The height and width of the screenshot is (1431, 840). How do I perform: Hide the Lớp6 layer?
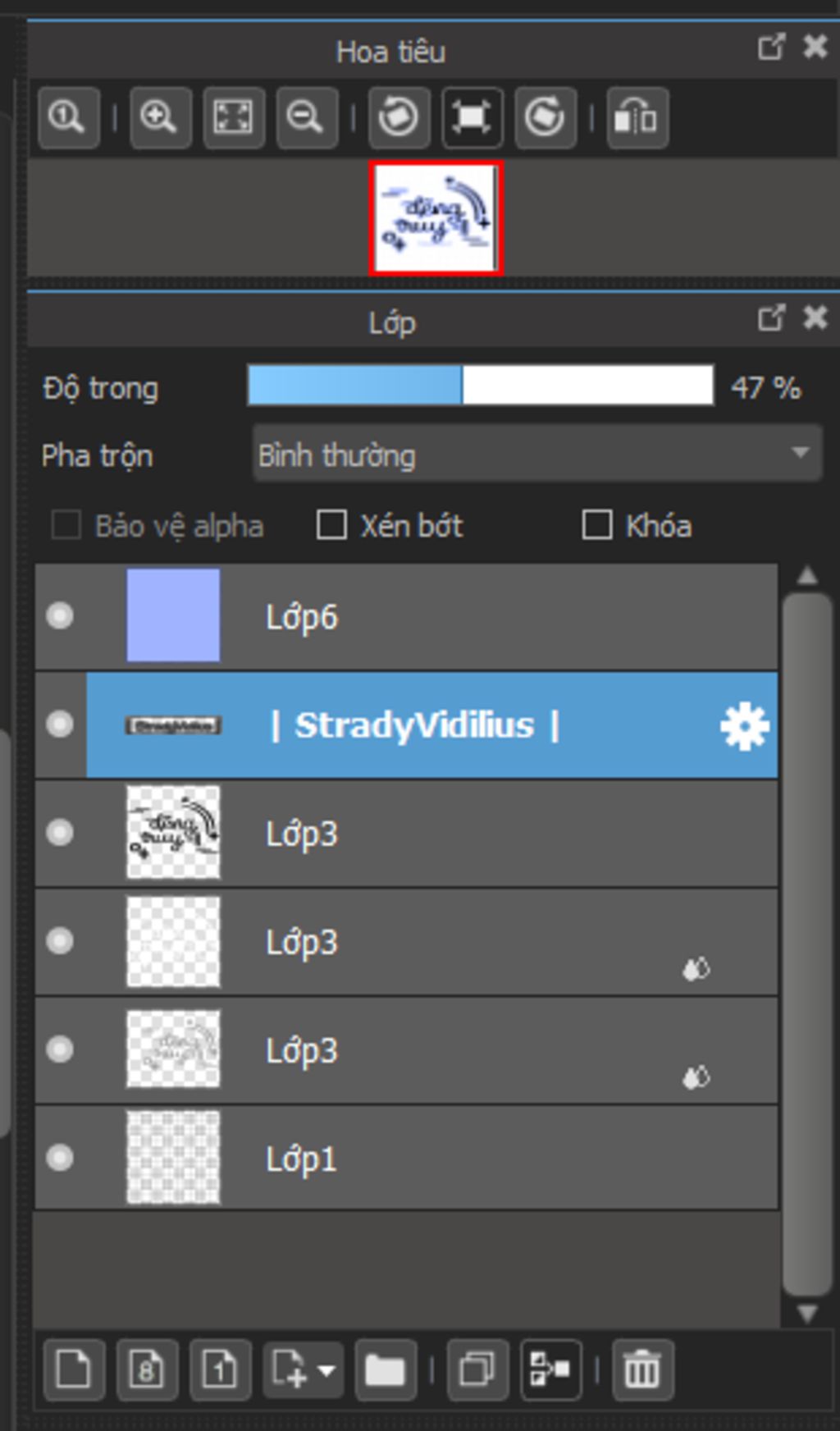pos(60,616)
